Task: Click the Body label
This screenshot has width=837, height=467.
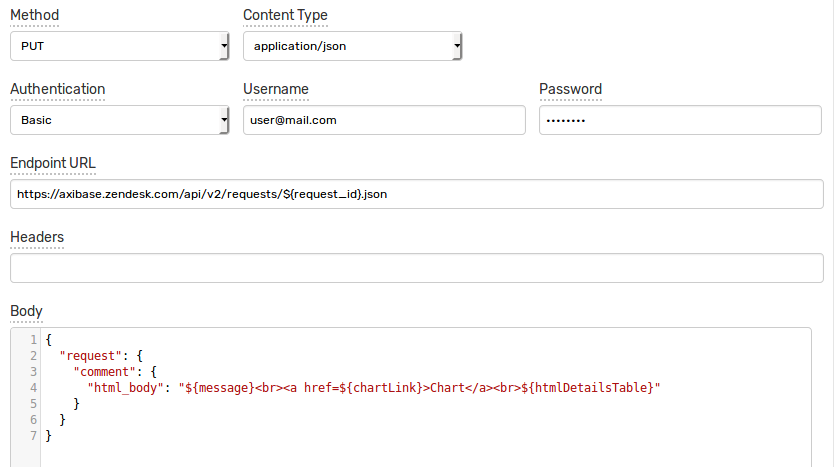Action: 26,311
